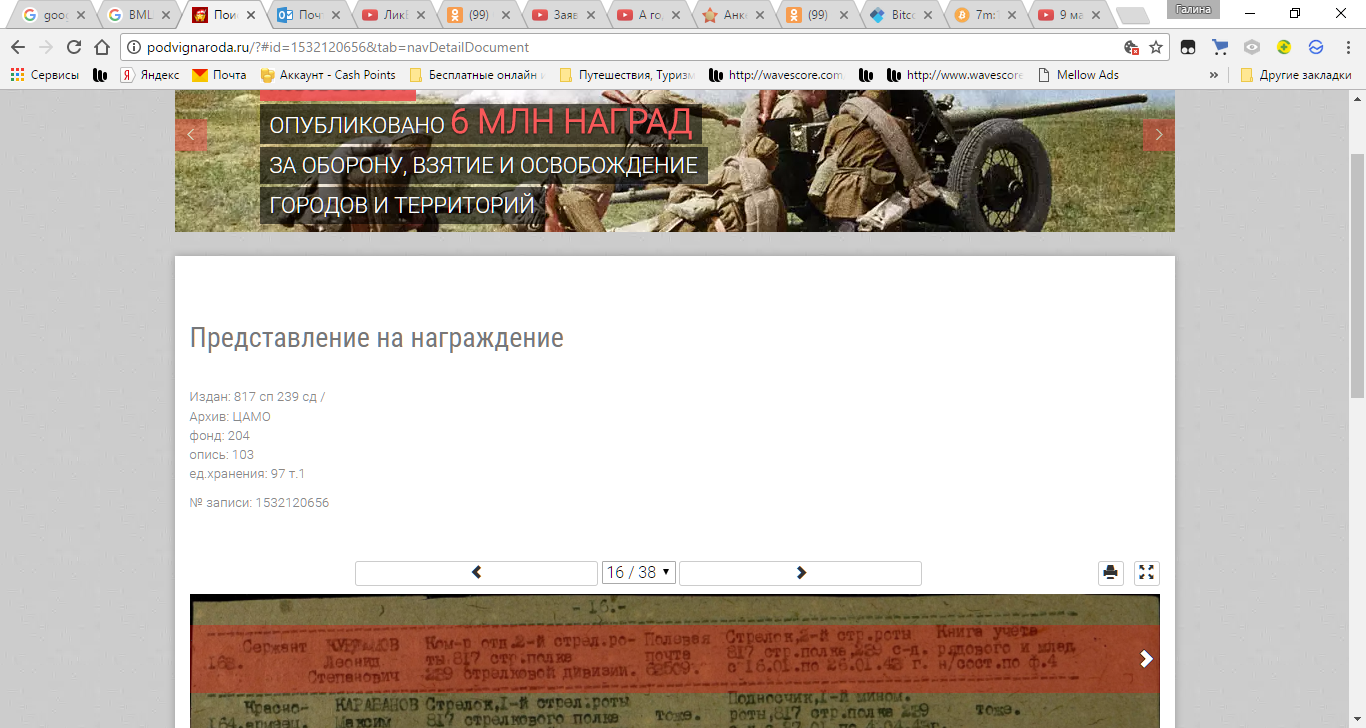Expand hidden bookmarks overflow chevron
The height and width of the screenshot is (728, 1366).
tap(1214, 75)
